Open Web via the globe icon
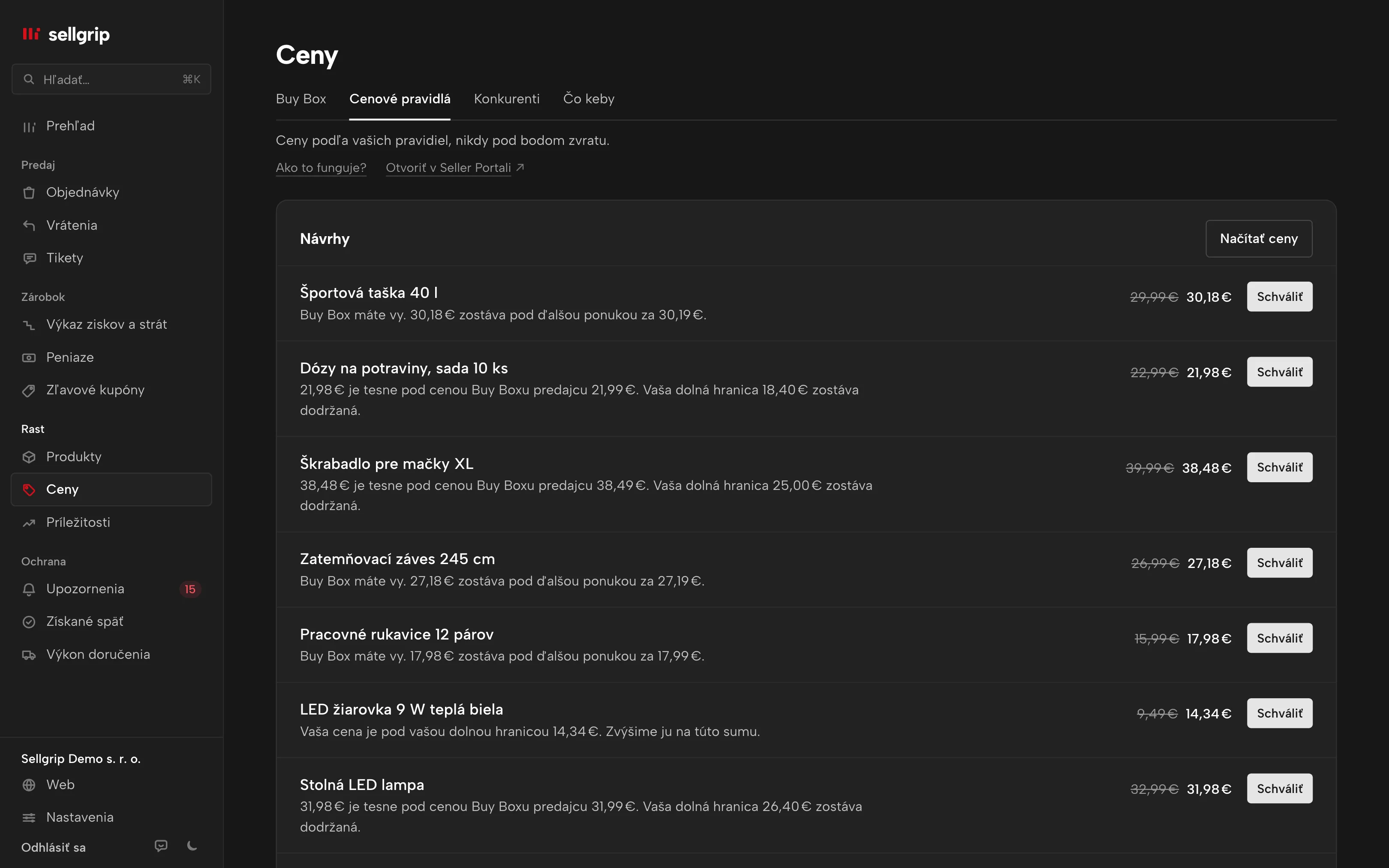Viewport: 1389px width, 868px height. pos(29,785)
